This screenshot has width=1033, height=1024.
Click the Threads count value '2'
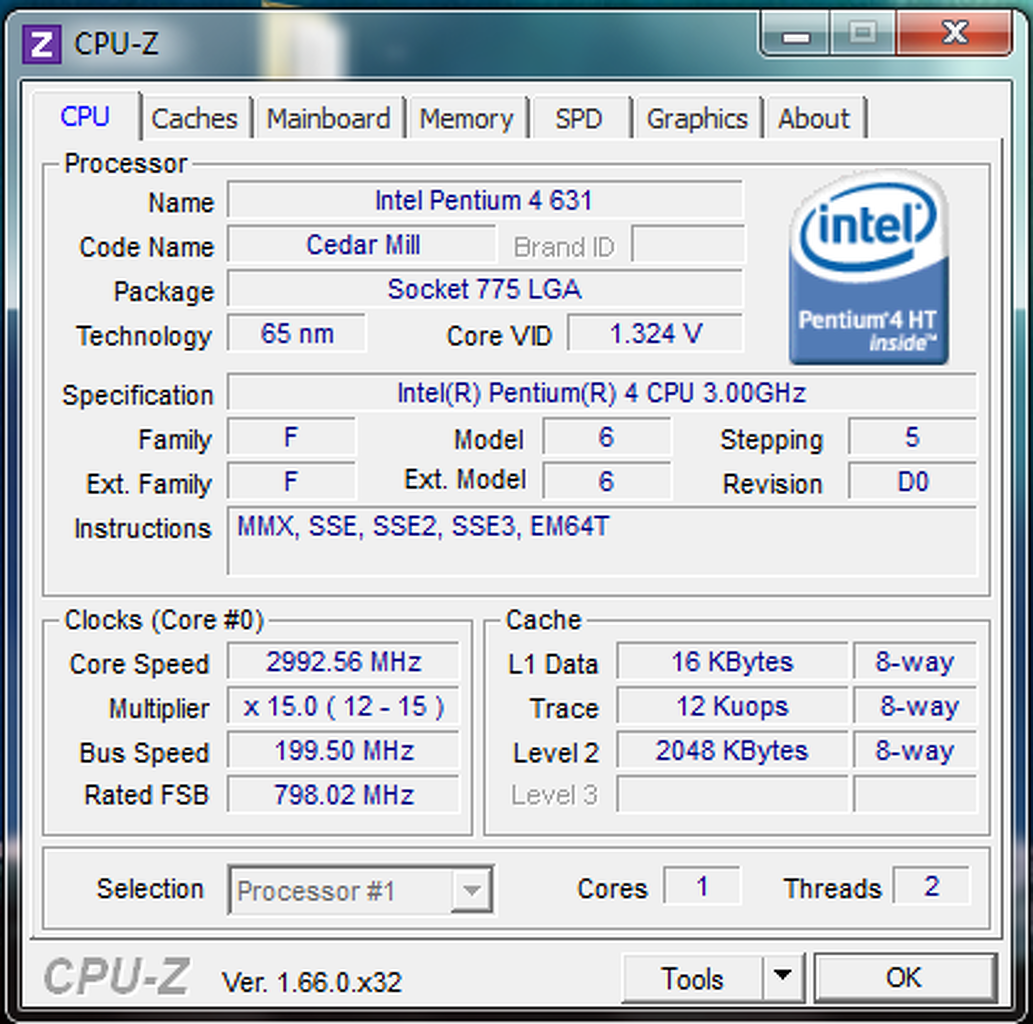point(931,886)
